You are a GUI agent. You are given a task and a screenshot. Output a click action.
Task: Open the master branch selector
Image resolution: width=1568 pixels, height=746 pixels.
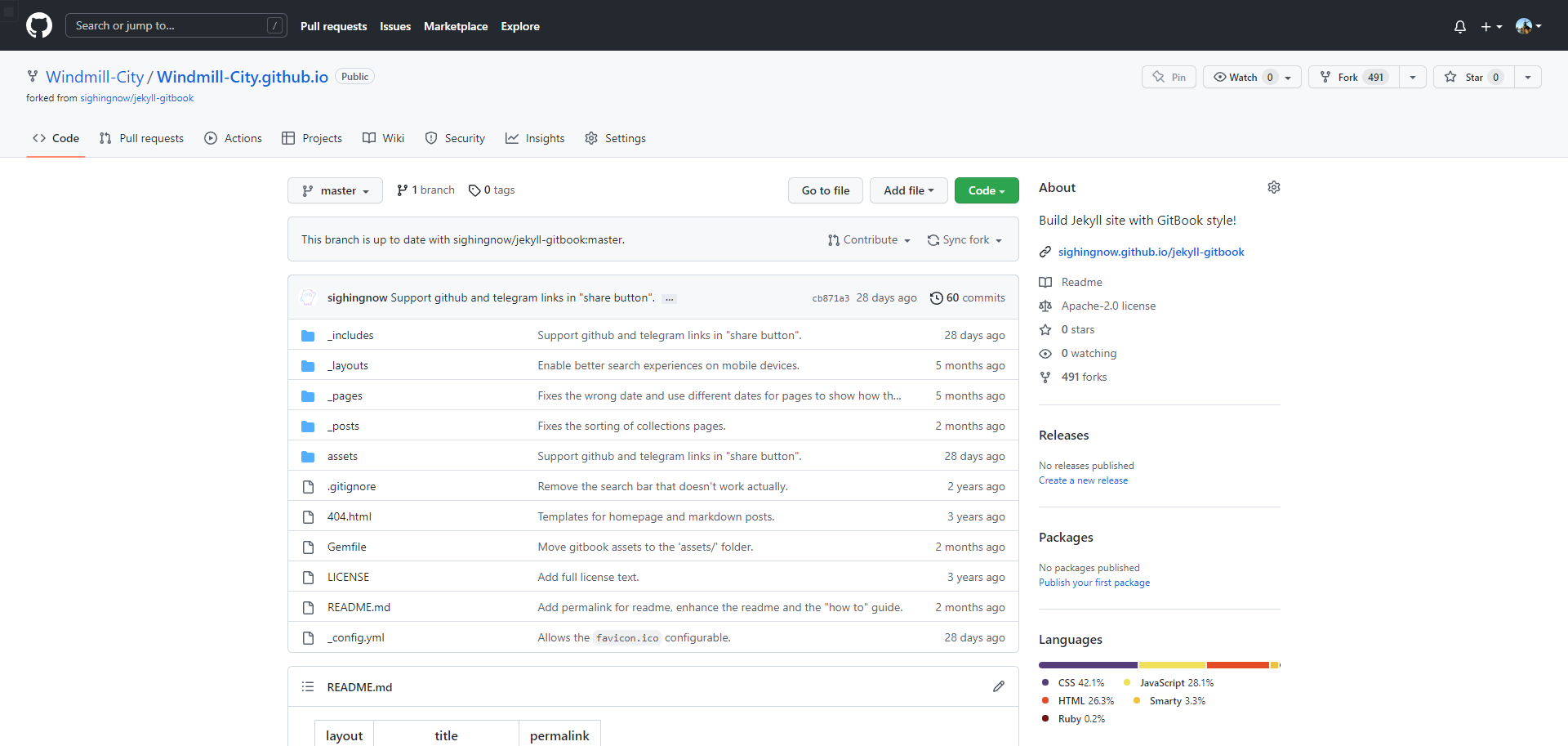pyautogui.click(x=335, y=190)
